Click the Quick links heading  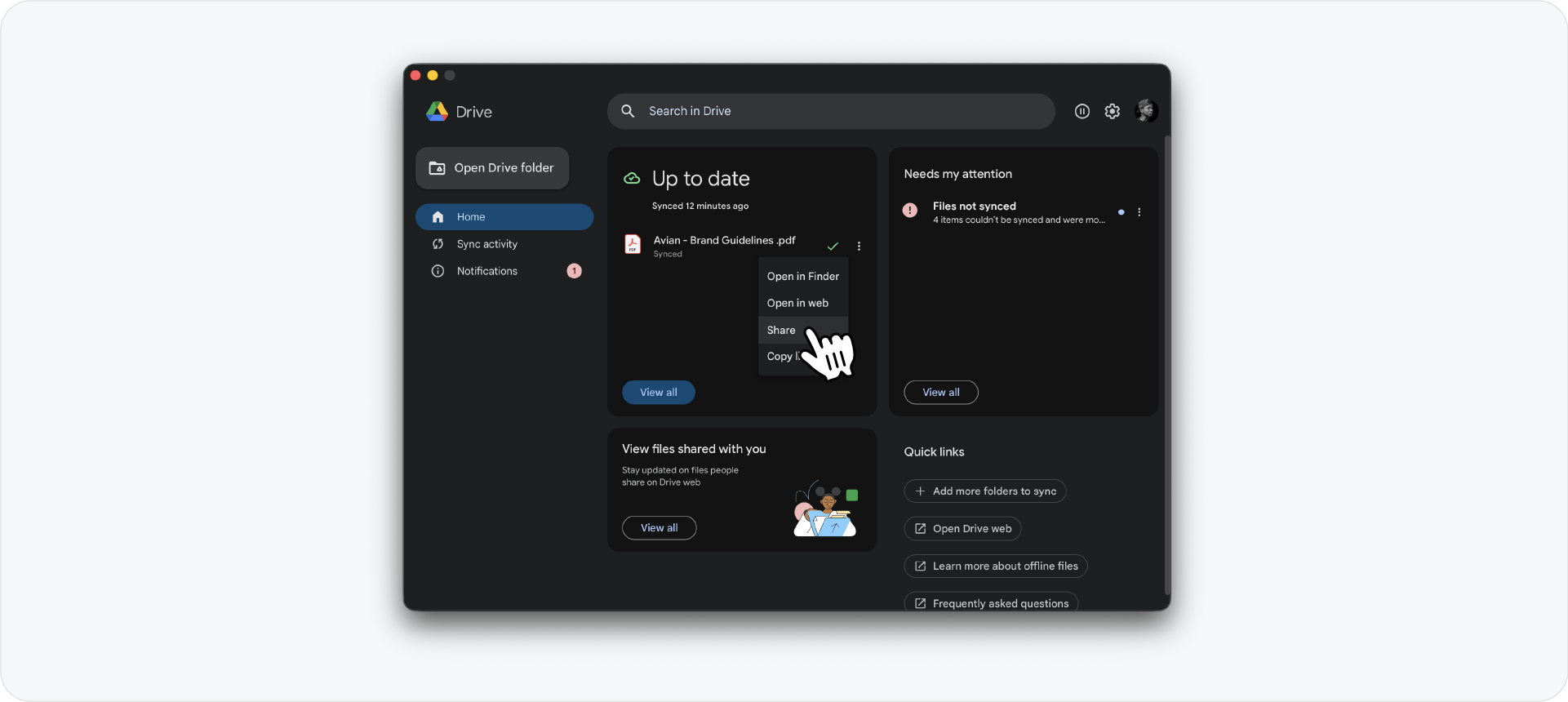(934, 452)
